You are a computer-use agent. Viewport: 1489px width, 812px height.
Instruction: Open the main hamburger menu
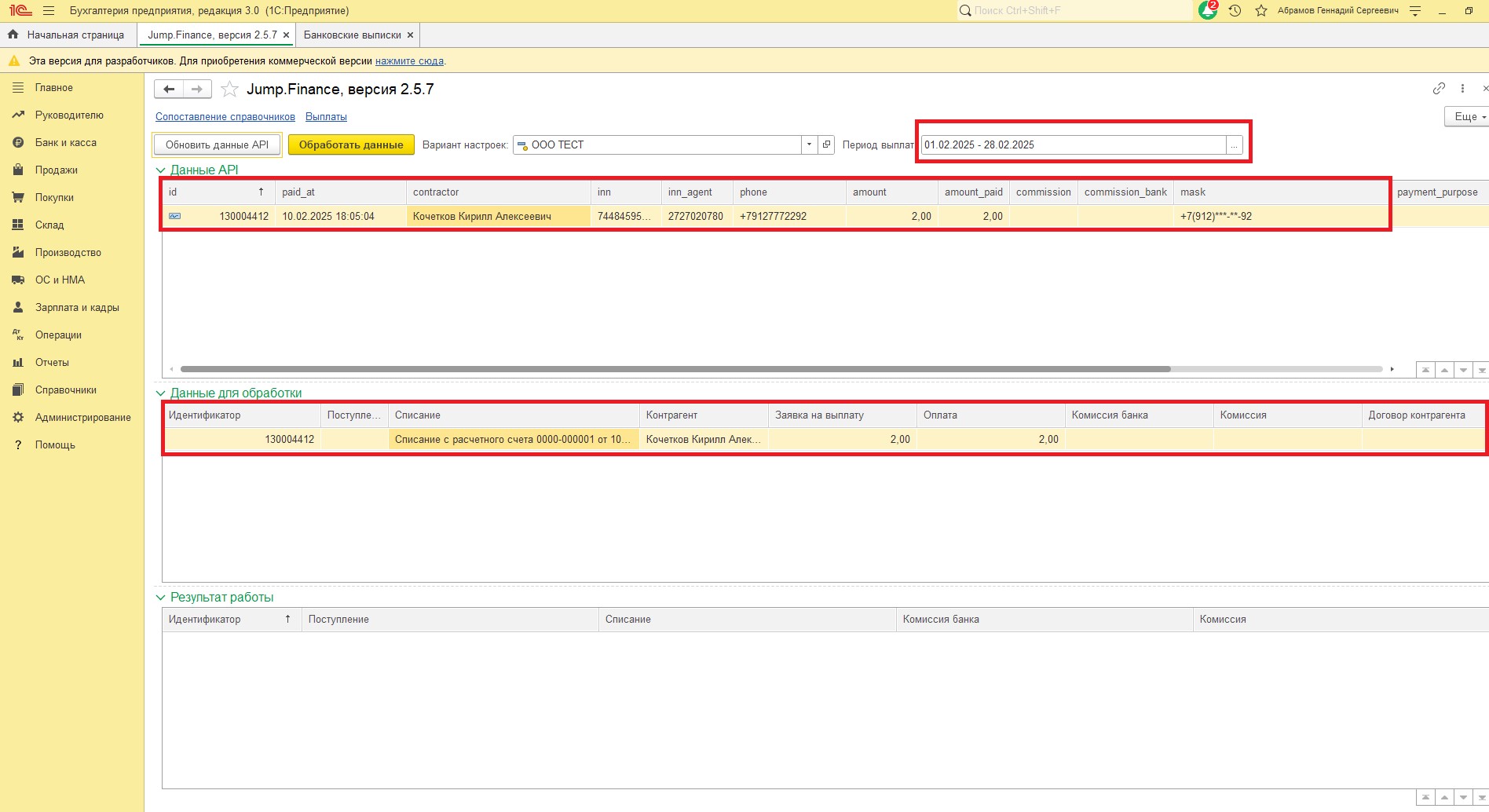tap(49, 11)
